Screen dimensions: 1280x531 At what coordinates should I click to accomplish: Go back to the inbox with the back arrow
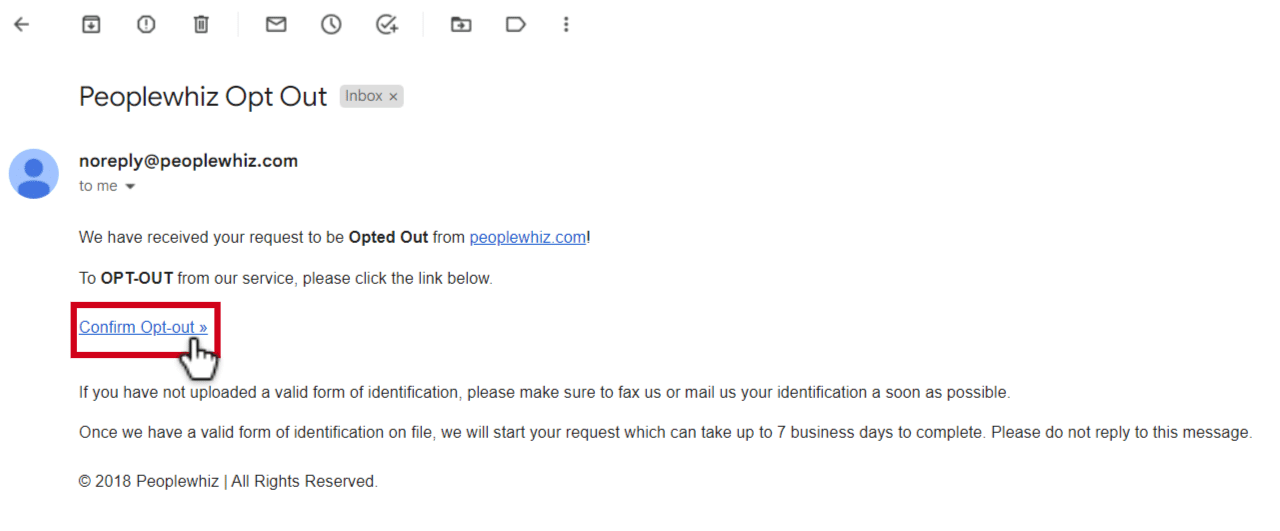click(x=21, y=25)
